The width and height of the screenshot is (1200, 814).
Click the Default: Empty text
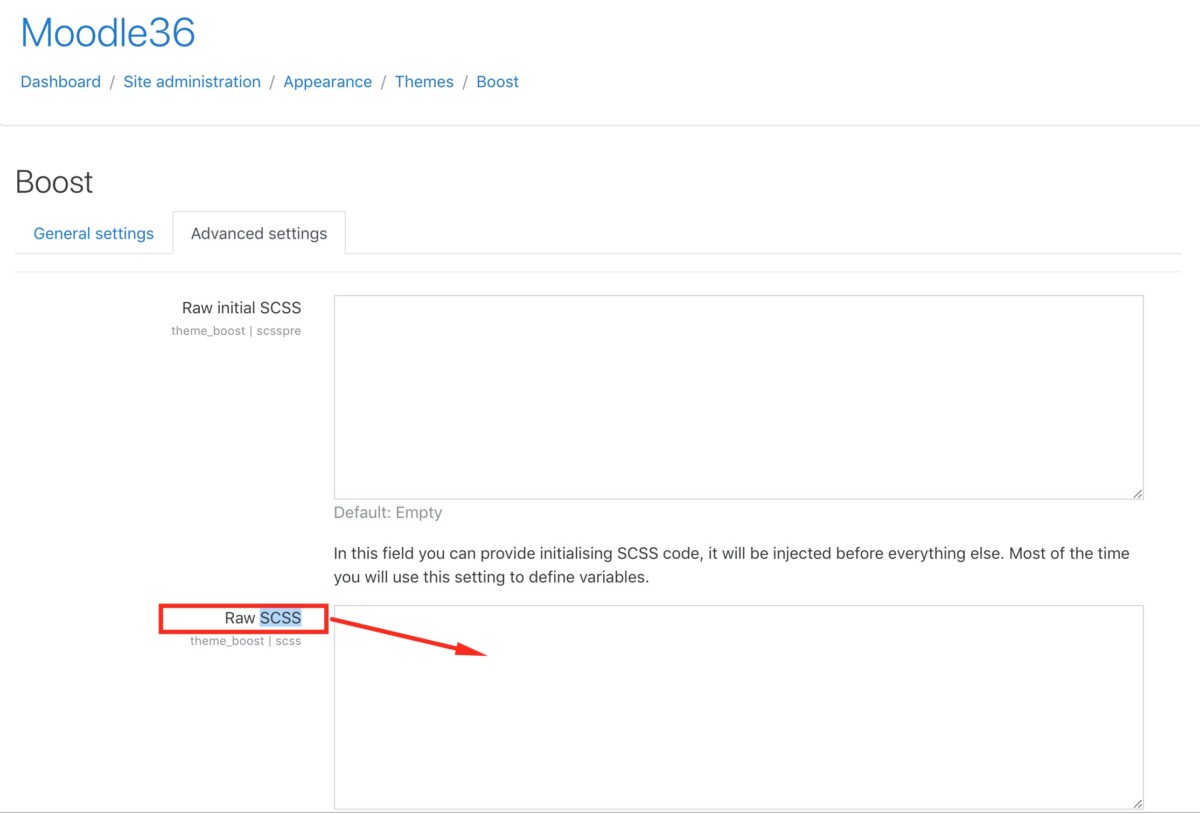tap(388, 512)
